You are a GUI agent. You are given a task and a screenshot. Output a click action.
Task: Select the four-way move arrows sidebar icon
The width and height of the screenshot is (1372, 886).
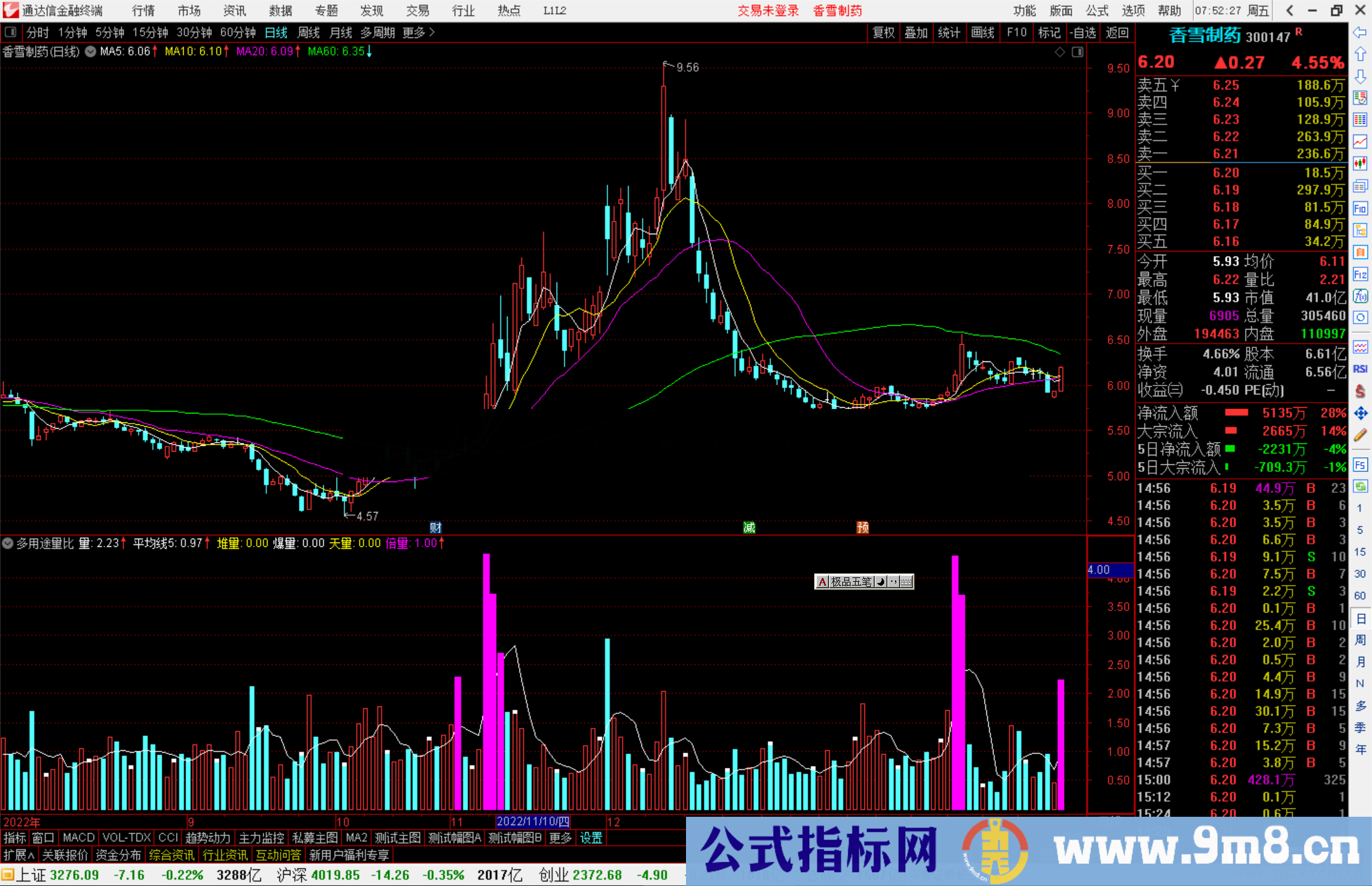click(1360, 413)
